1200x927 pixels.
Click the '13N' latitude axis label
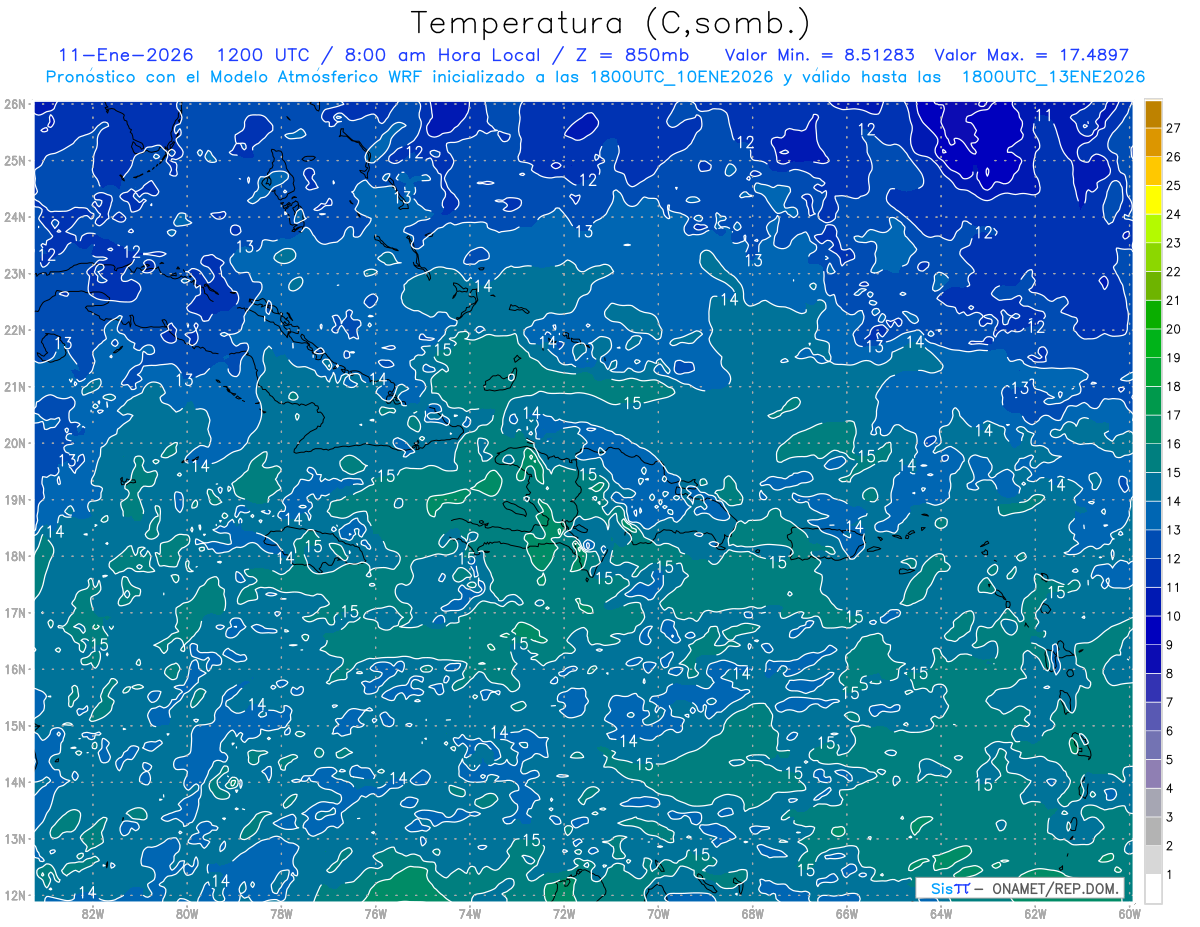pyautogui.click(x=15, y=838)
